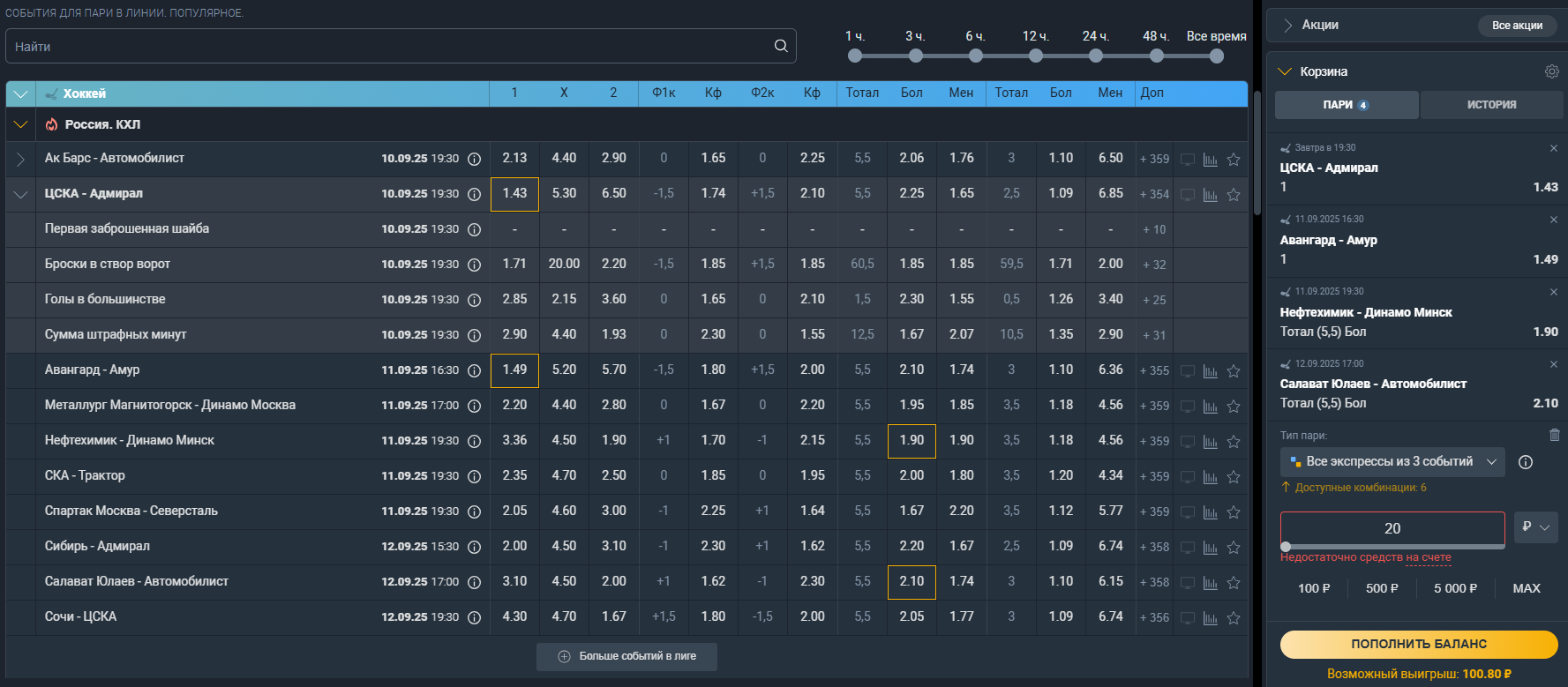Switch to ИСТОРИЯ tab
Viewport: 1568px width, 687px height.
[1491, 105]
